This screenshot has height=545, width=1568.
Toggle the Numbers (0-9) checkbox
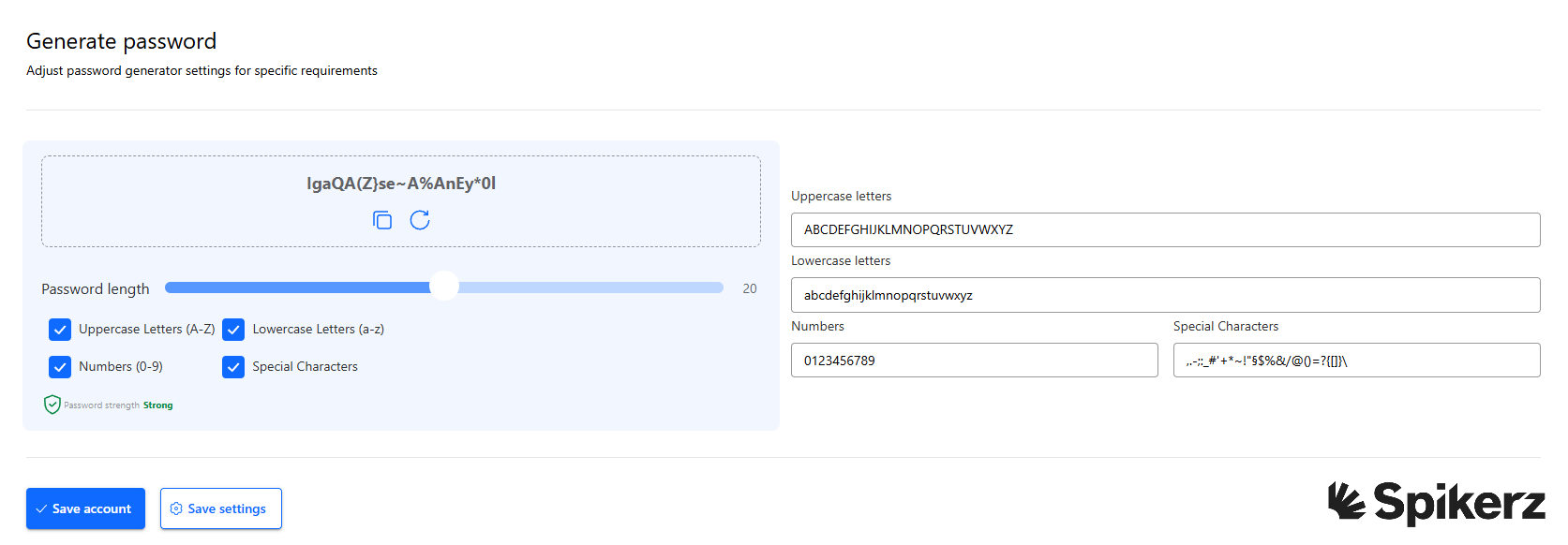[60, 367]
